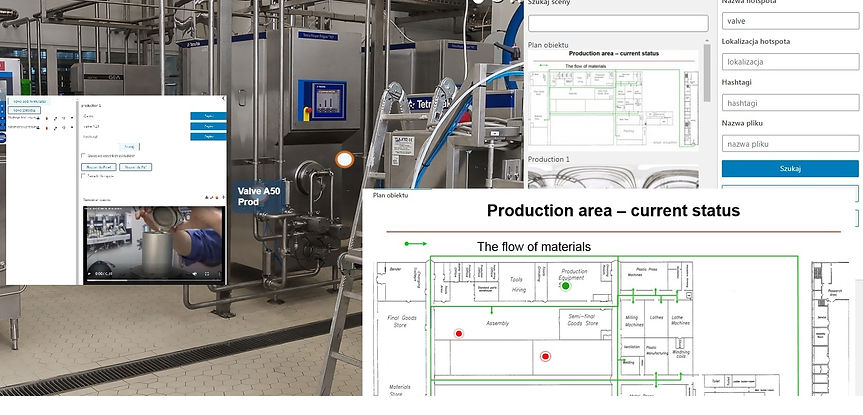Click the 'Tools Hiring' room label

516,285
